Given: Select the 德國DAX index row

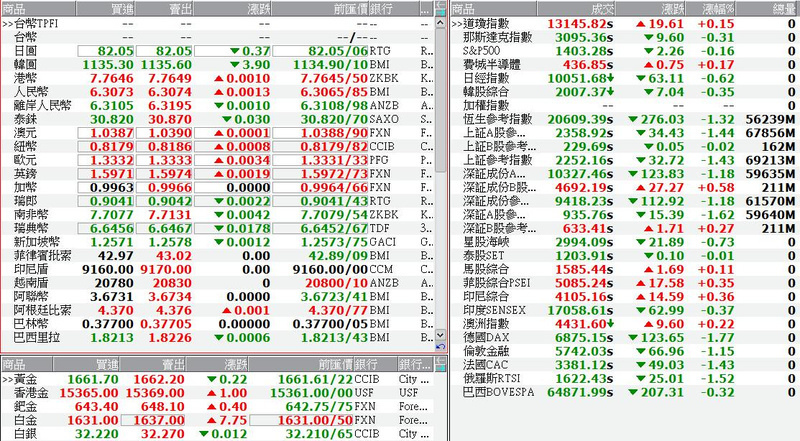Looking at the screenshot, I should pos(625,337).
